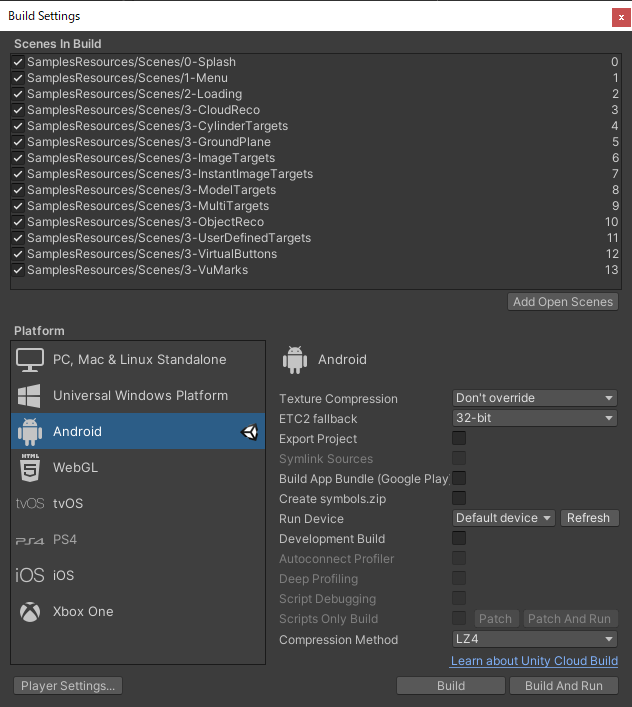The image size is (632, 707).
Task: Select PC, Mac & Linux Standalone platform
Action: (x=138, y=360)
